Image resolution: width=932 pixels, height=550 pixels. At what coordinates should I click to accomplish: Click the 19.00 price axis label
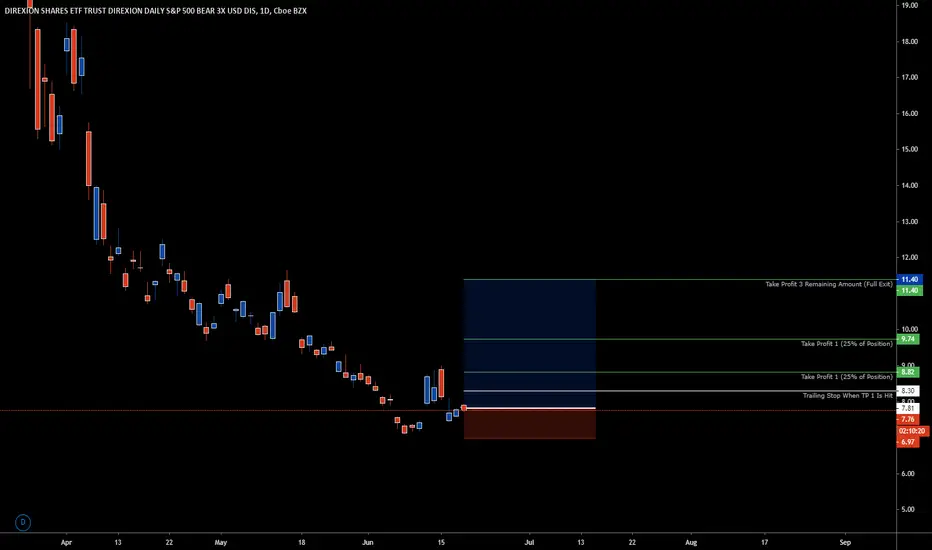click(909, 5)
